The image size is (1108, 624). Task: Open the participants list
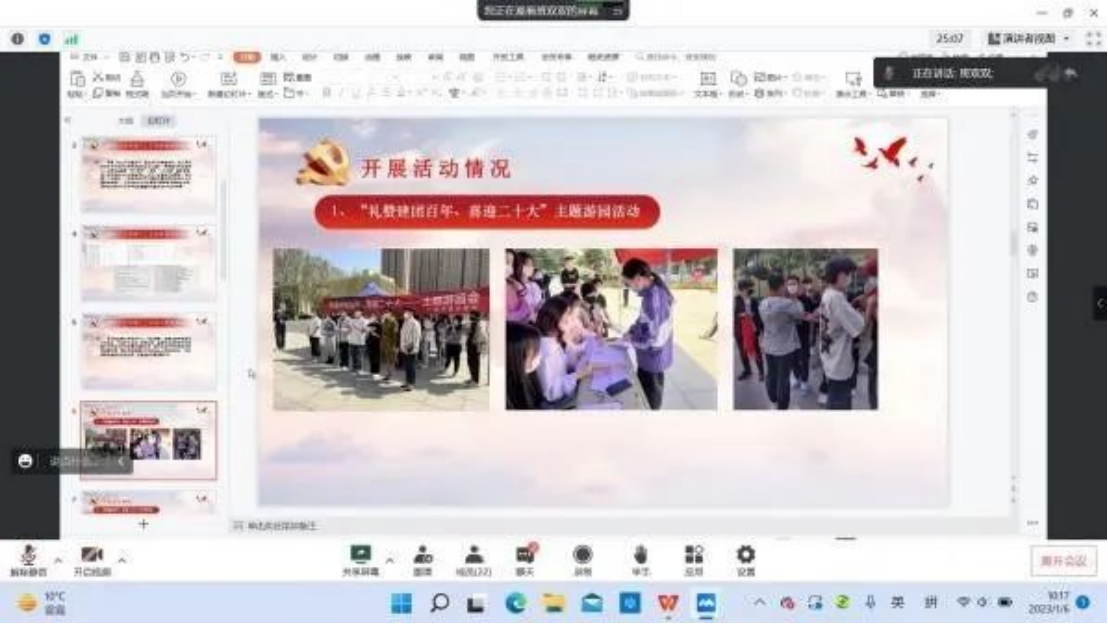click(475, 559)
